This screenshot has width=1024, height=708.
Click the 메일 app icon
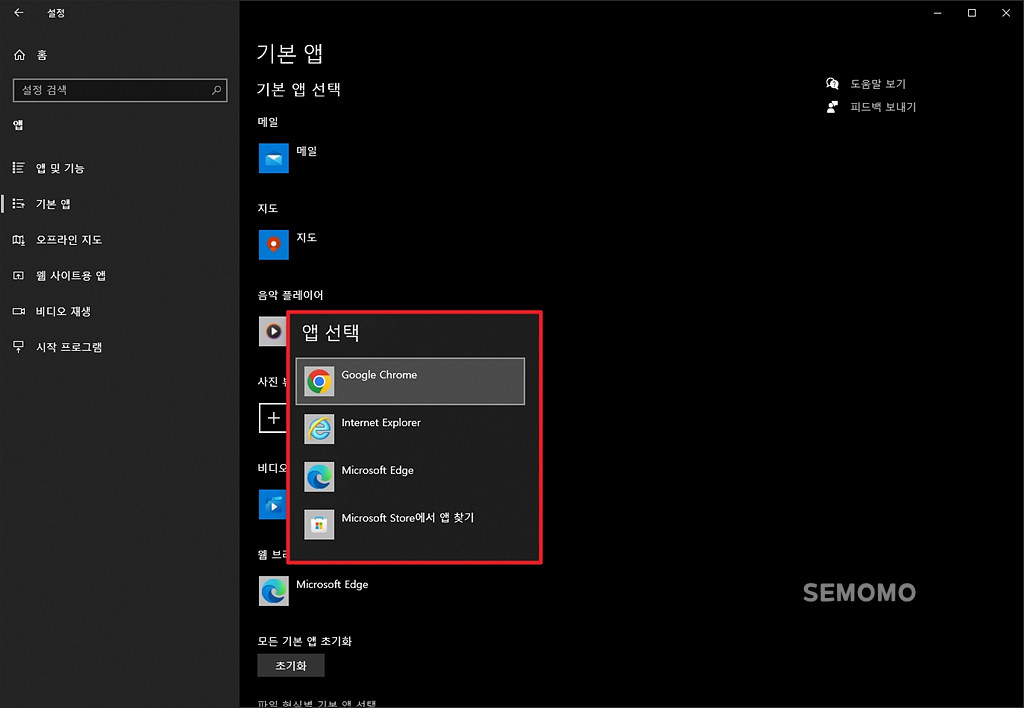274,158
